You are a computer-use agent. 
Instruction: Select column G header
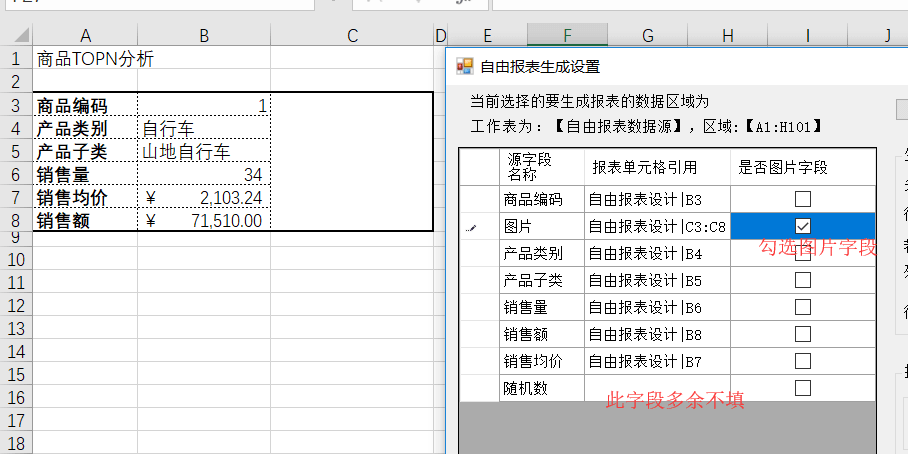648,35
